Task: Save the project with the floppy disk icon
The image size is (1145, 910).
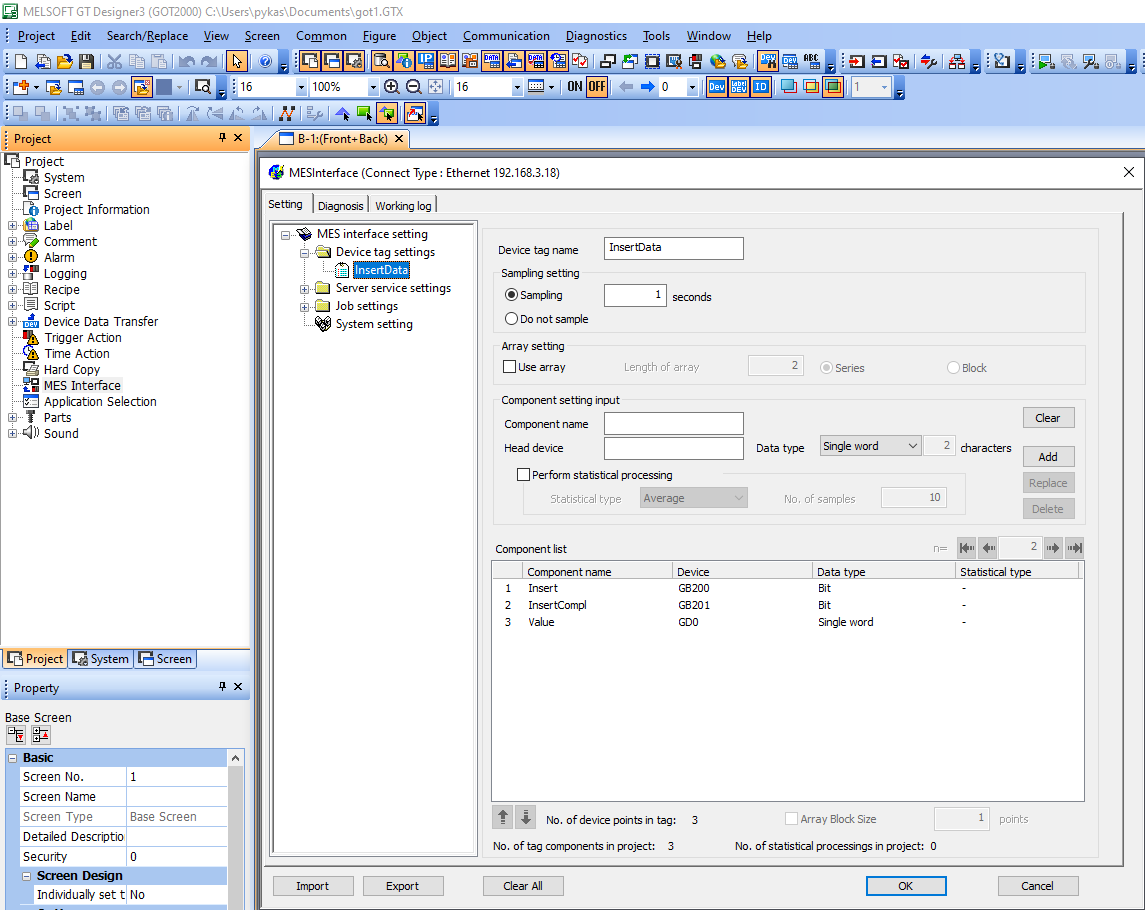Action: [86, 62]
